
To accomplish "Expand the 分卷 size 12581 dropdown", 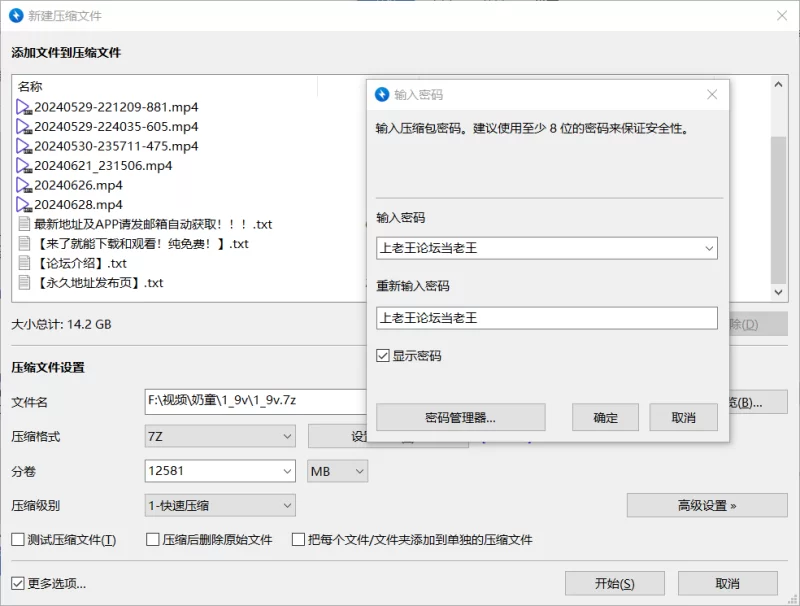I will click(x=287, y=471).
